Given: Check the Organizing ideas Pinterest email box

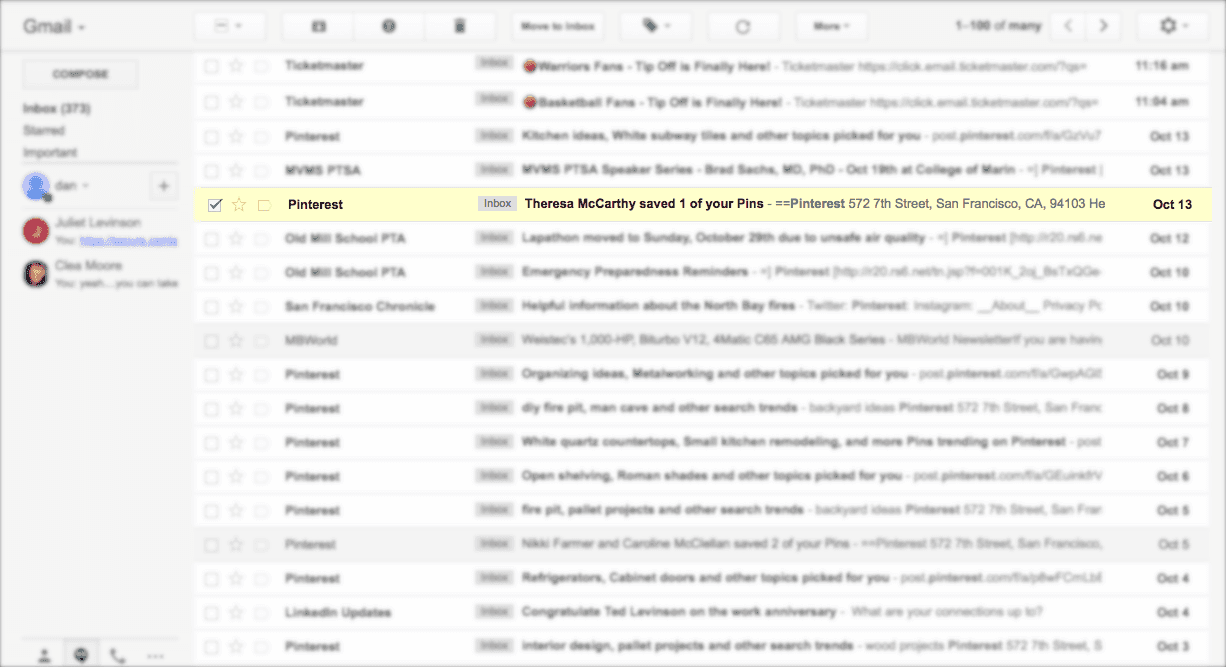Looking at the screenshot, I should point(211,375).
